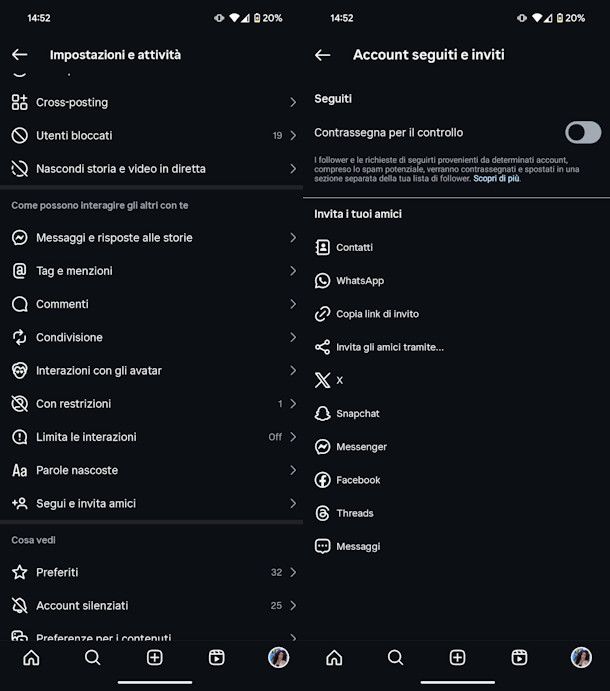
Task: Tap the Facebook logo icon
Action: pos(322,480)
